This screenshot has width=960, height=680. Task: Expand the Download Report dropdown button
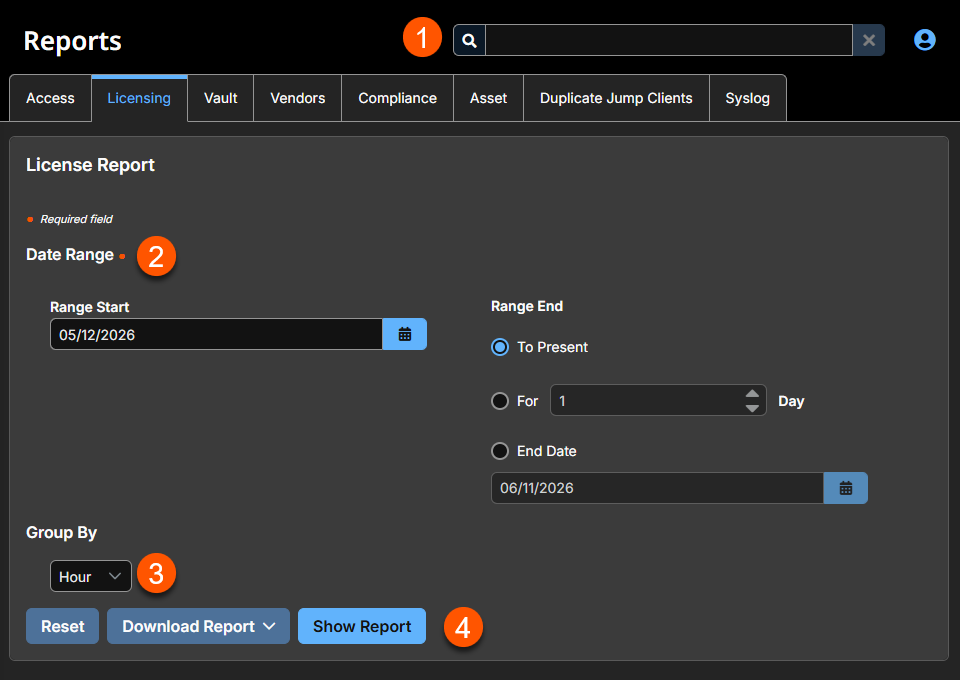198,626
